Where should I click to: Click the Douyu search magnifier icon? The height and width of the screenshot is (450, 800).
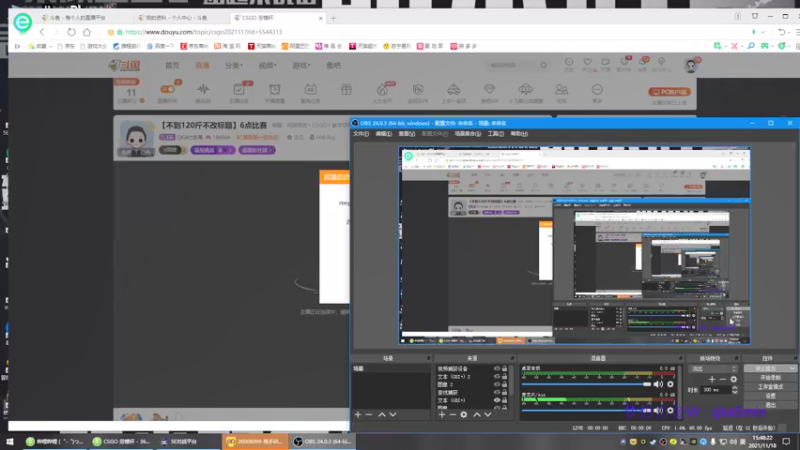click(543, 65)
